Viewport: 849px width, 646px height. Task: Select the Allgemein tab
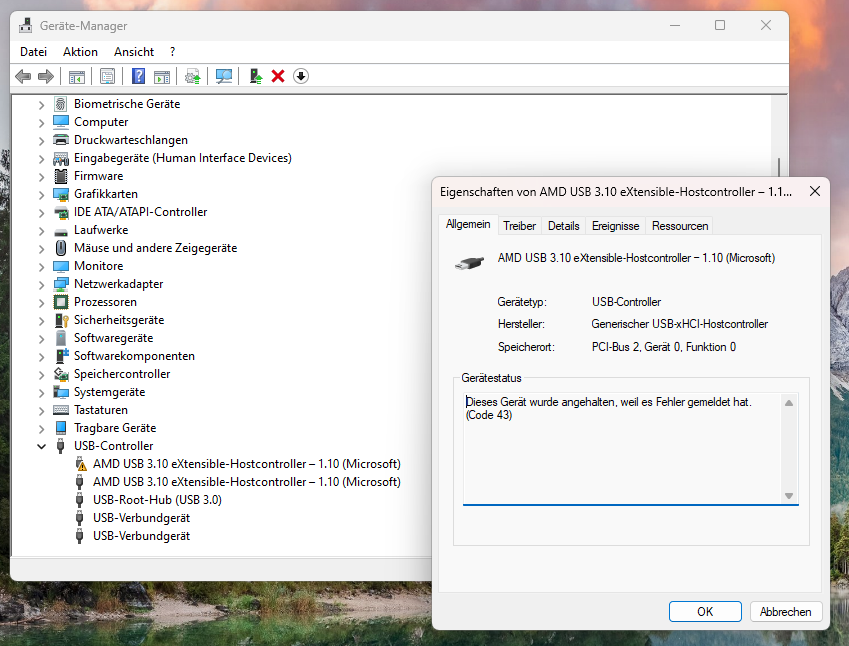(468, 224)
